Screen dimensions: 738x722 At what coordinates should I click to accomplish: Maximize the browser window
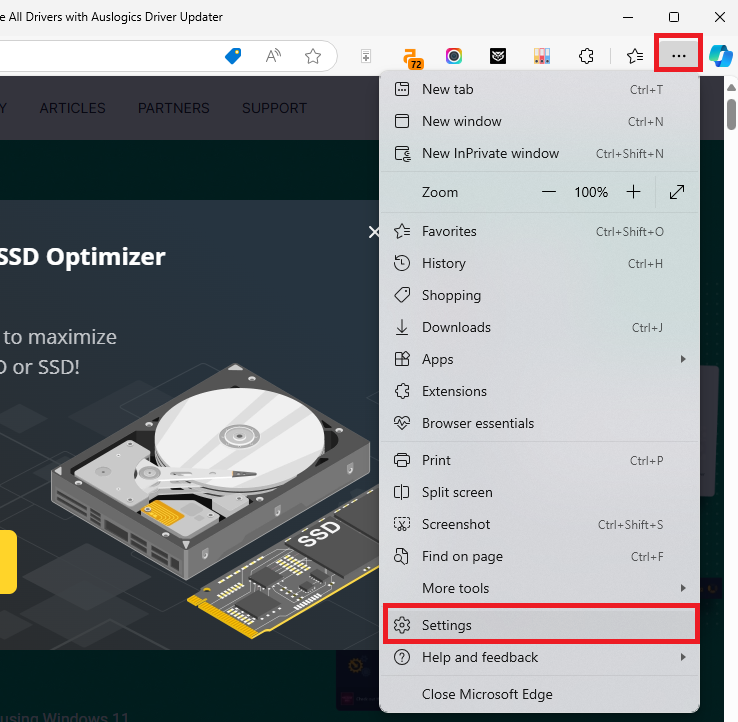coord(674,17)
